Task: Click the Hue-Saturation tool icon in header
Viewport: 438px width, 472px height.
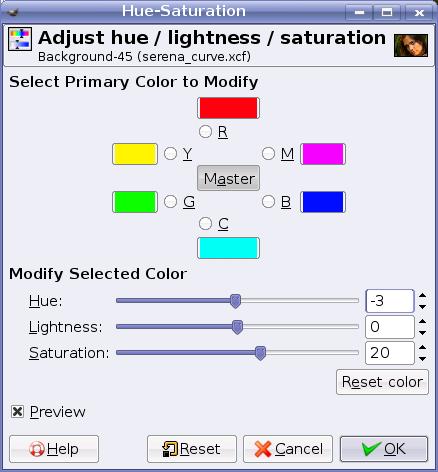Action: [x=20, y=39]
